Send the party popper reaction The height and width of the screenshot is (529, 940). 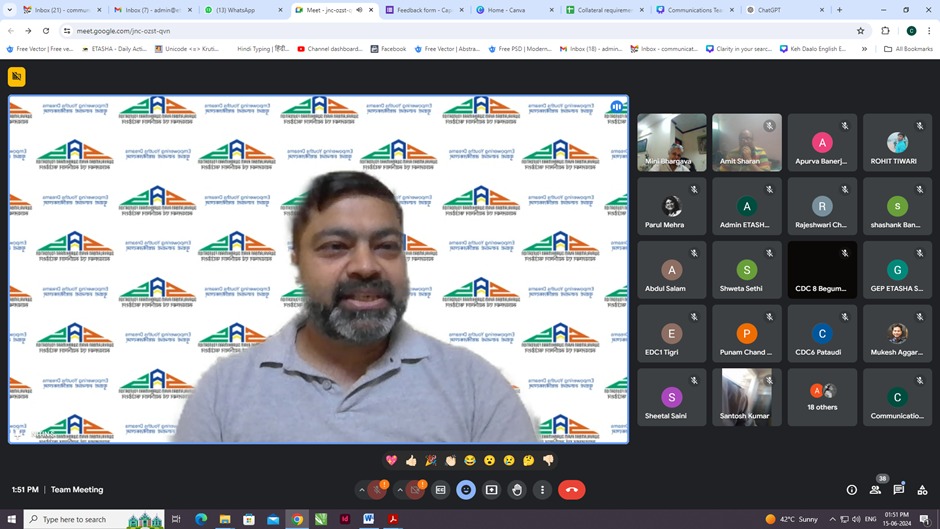click(x=430, y=460)
